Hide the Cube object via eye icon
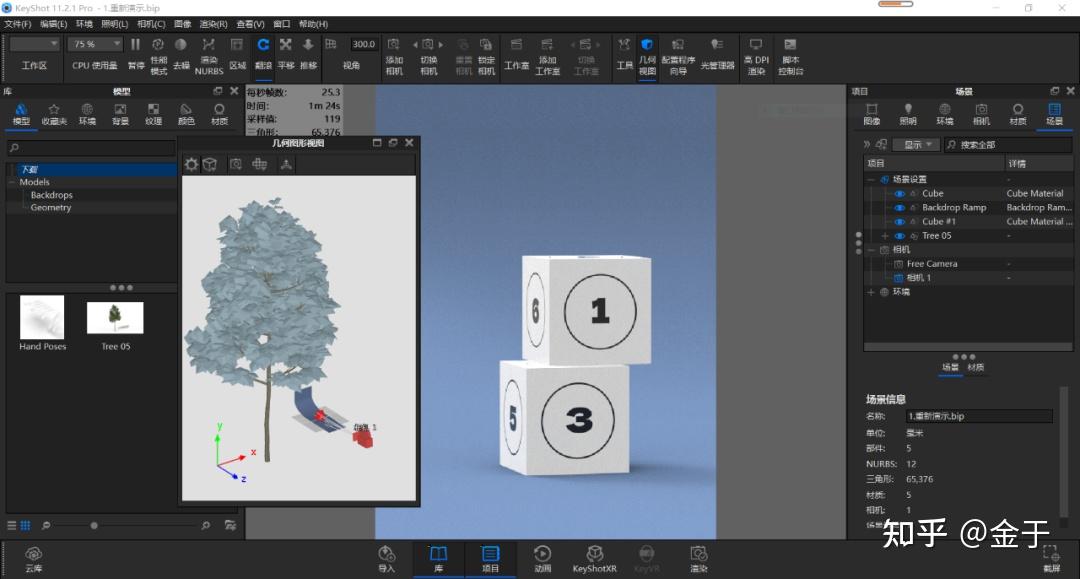Viewport: 1080px width, 579px height. 899,194
